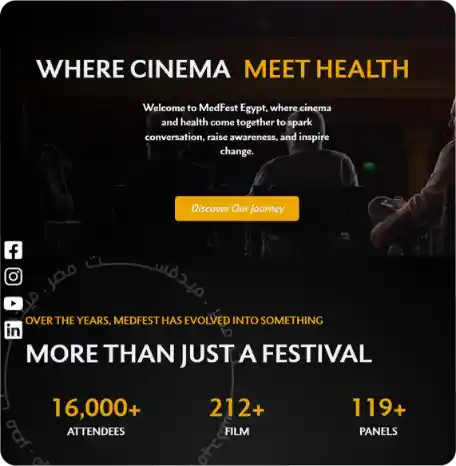456x466 pixels.
Task: Open the Instagram social icon
Action: click(x=13, y=277)
